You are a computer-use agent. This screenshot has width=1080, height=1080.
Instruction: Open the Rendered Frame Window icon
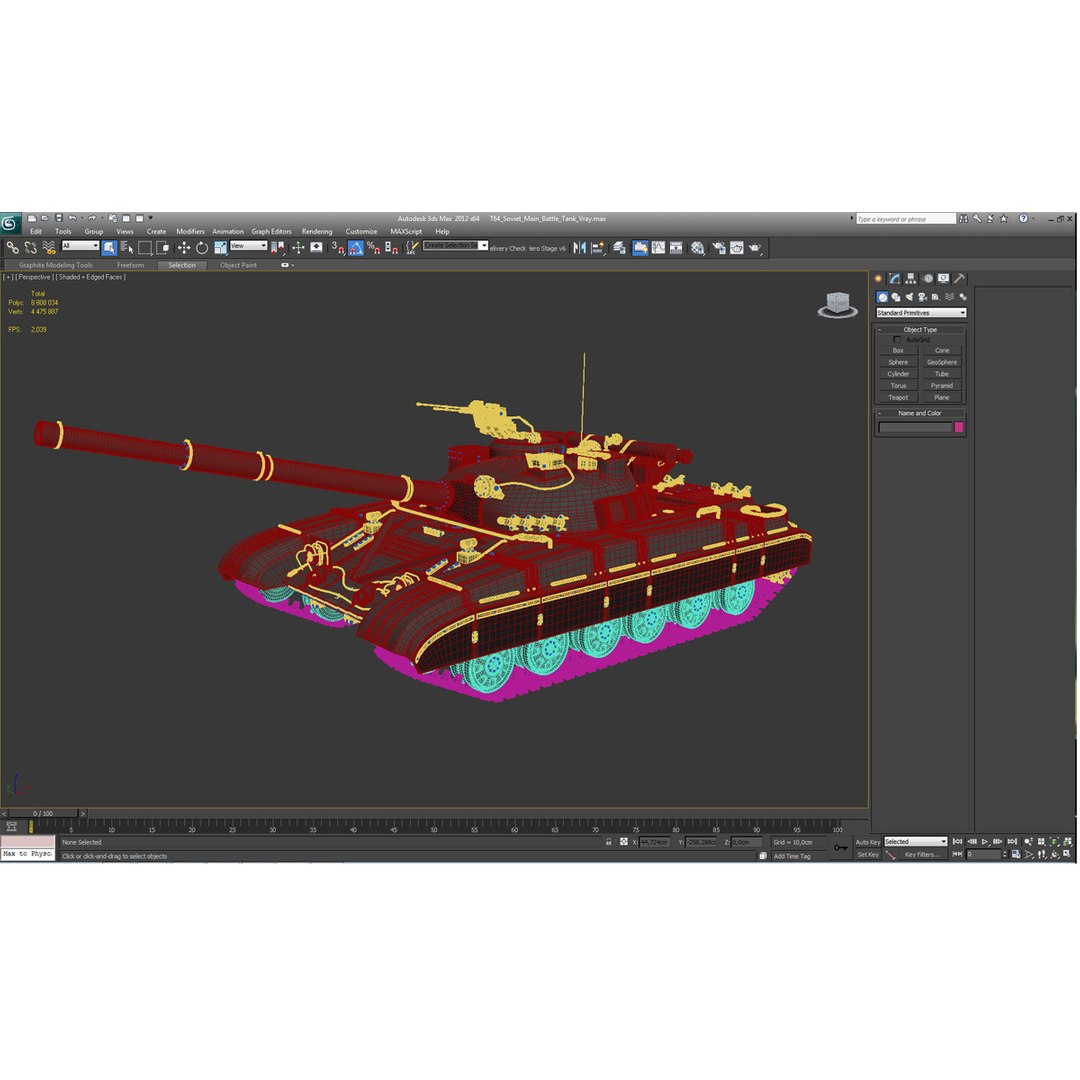[x=737, y=247]
